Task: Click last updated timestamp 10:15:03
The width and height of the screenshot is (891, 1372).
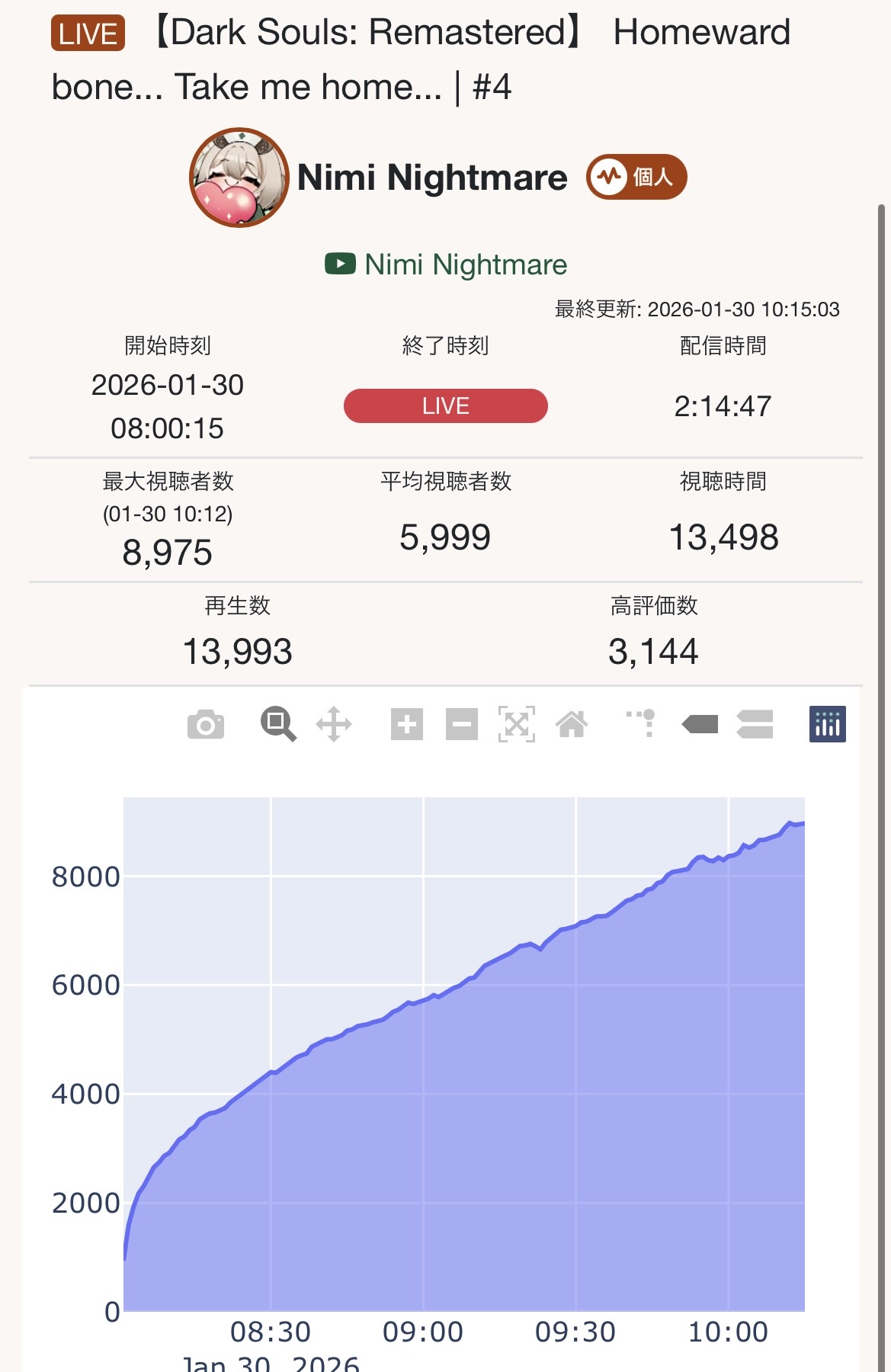Action: (x=697, y=309)
